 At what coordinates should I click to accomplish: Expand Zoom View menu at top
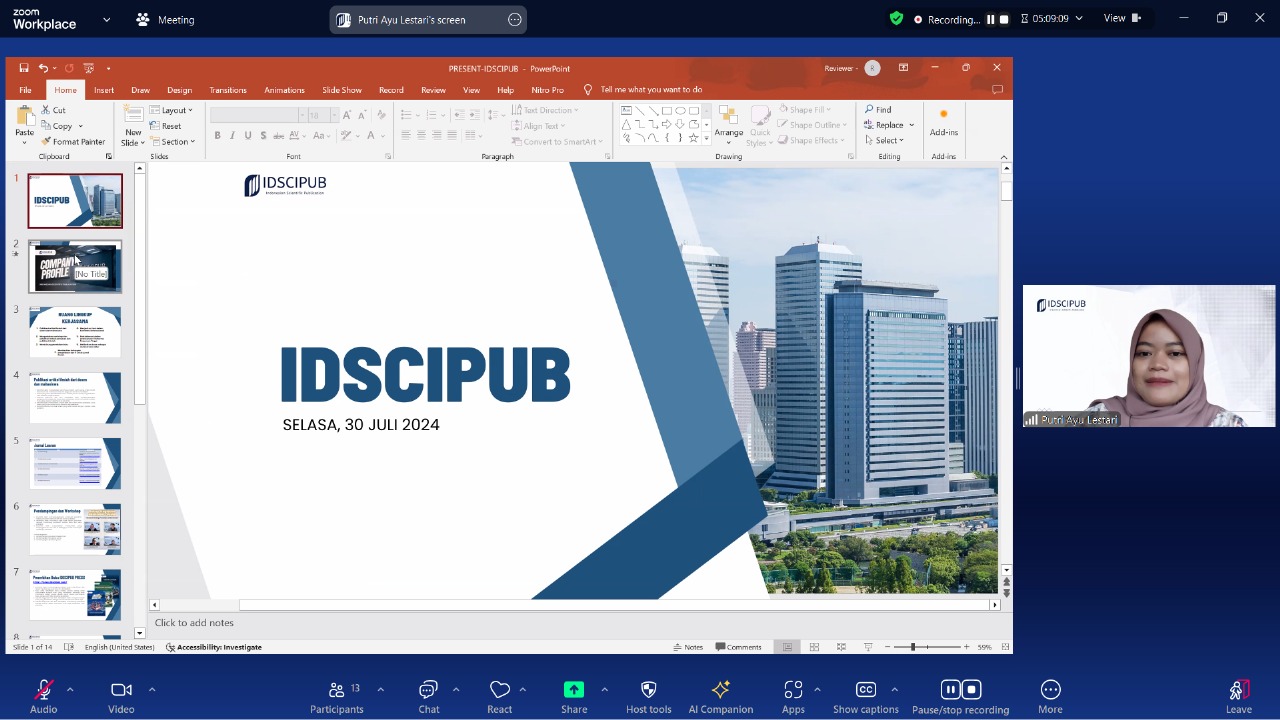(1121, 18)
